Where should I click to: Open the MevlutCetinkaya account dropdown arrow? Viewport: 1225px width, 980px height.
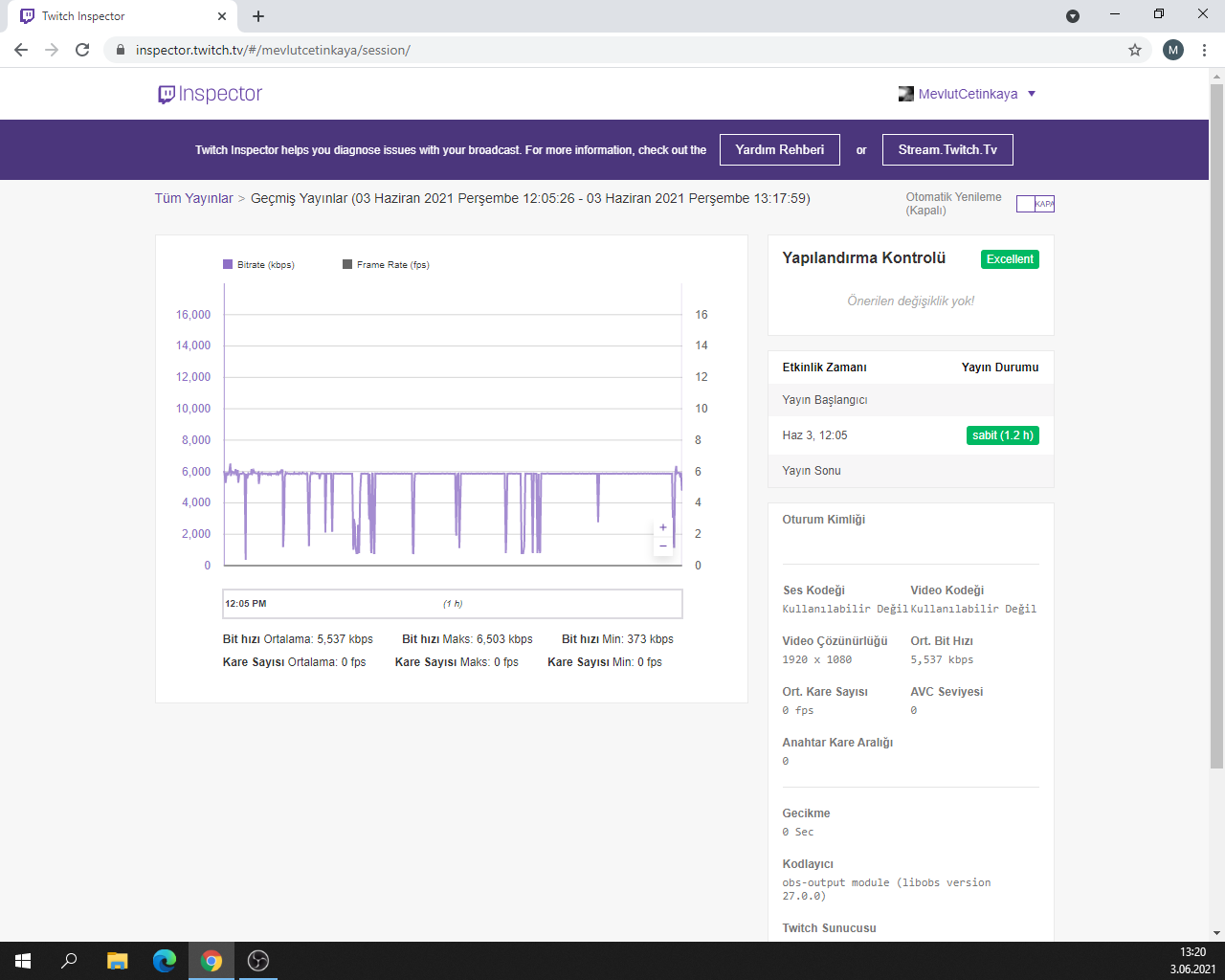point(1032,94)
